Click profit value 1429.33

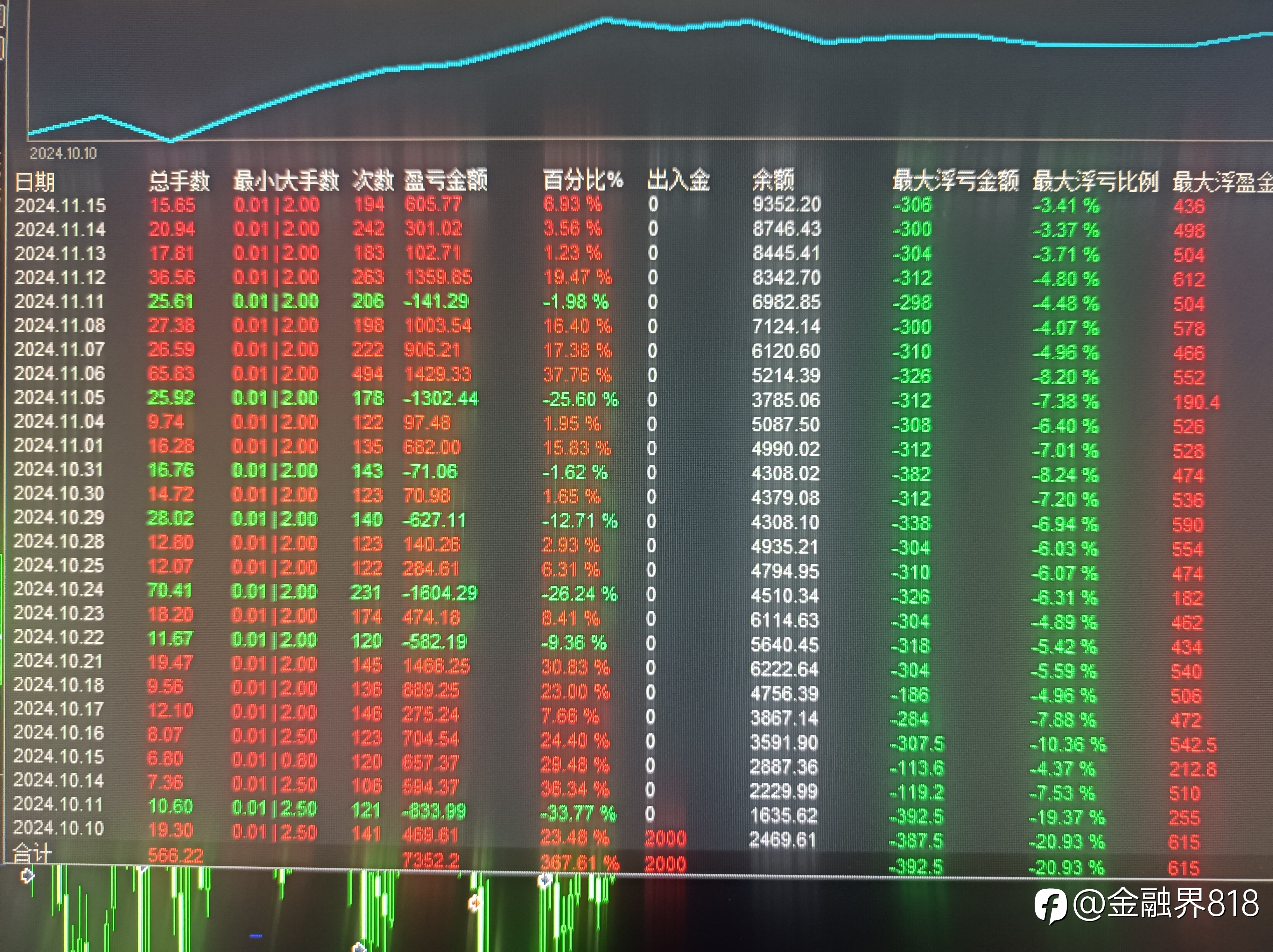[x=438, y=374]
